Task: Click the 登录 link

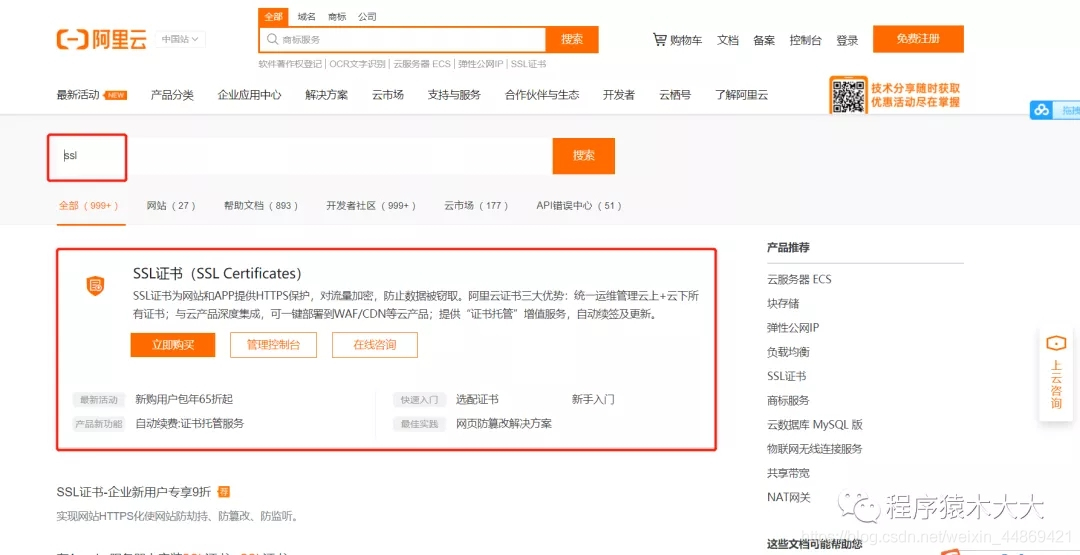Action: coord(847,40)
